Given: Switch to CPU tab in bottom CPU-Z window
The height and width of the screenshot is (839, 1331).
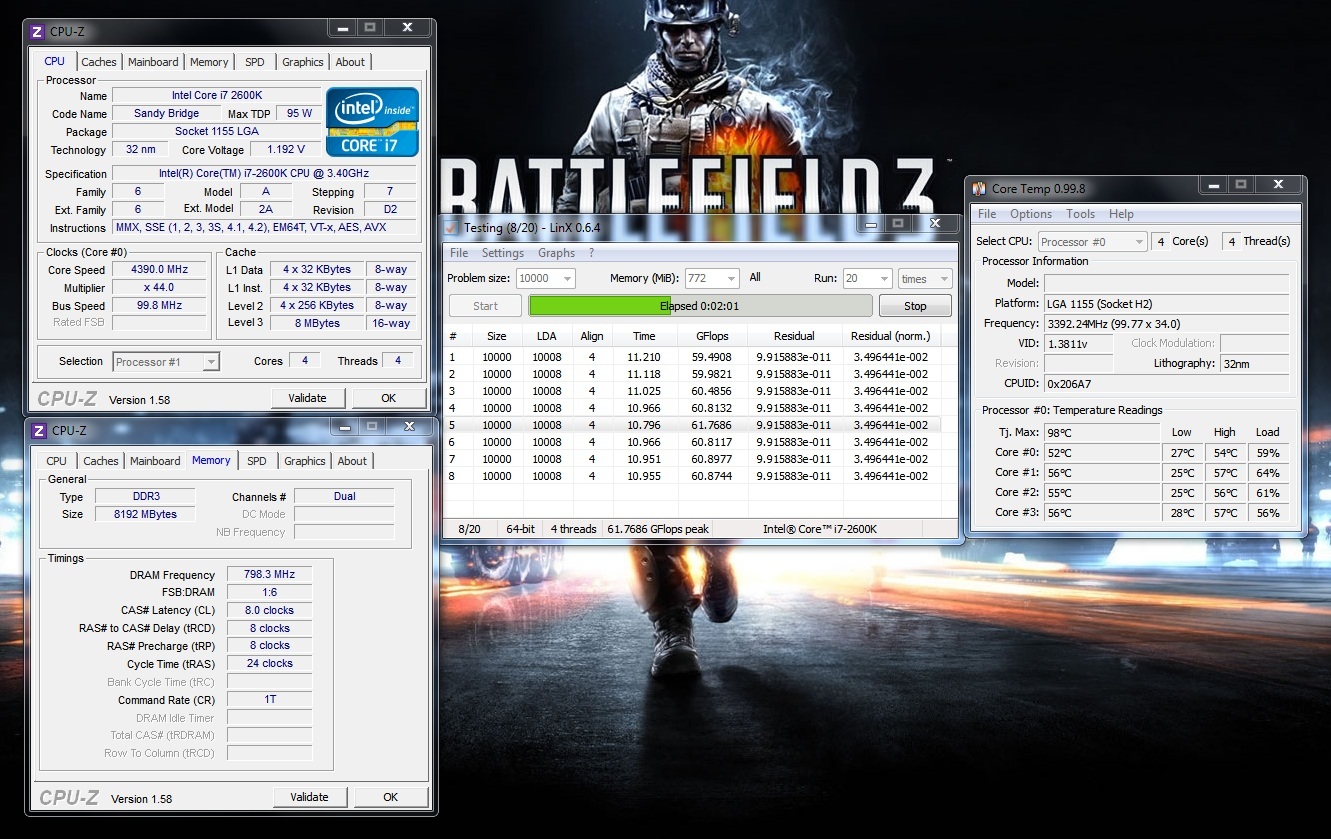Looking at the screenshot, I should point(57,461).
